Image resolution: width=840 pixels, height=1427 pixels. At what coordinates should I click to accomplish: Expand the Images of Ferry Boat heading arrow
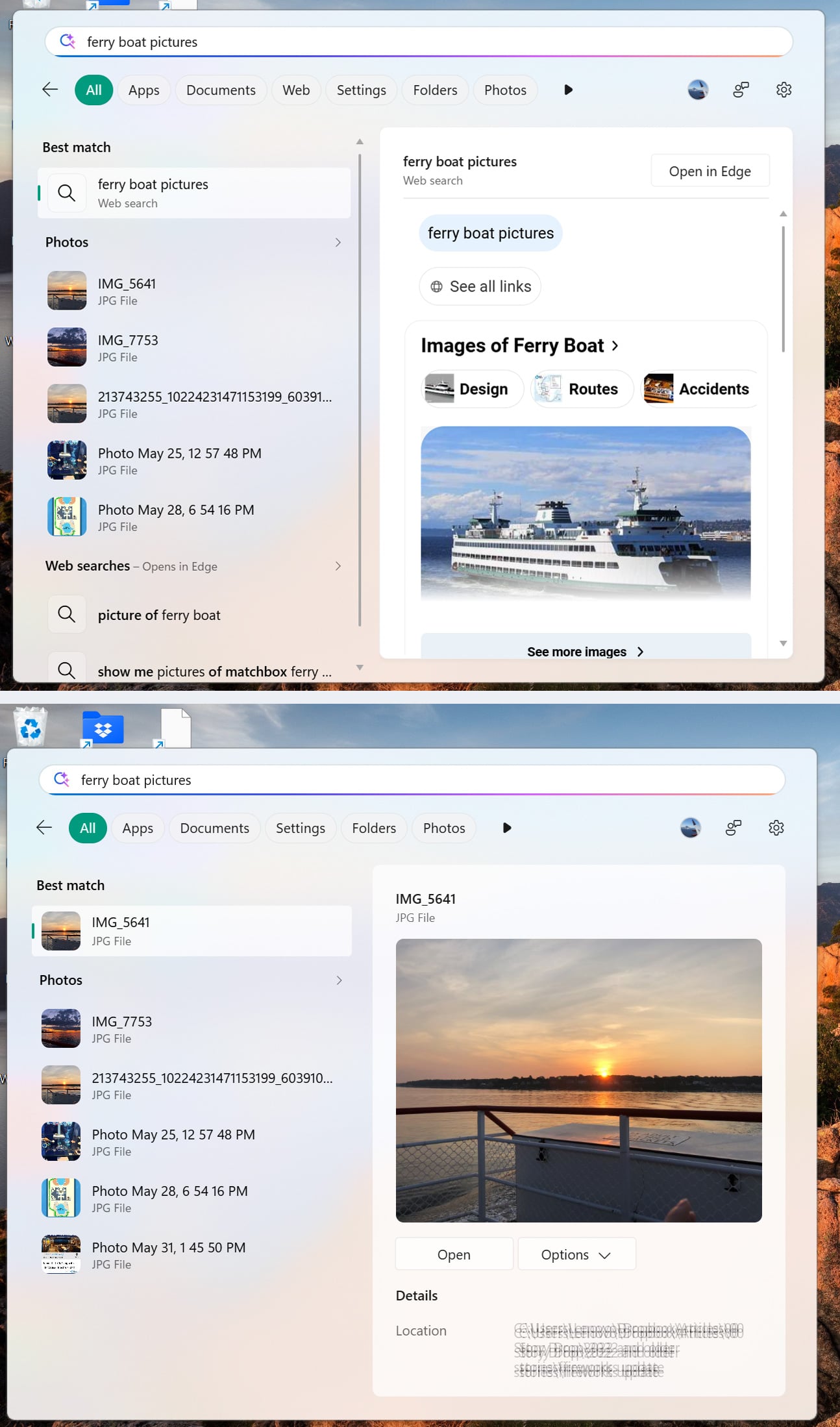pyautogui.click(x=615, y=346)
